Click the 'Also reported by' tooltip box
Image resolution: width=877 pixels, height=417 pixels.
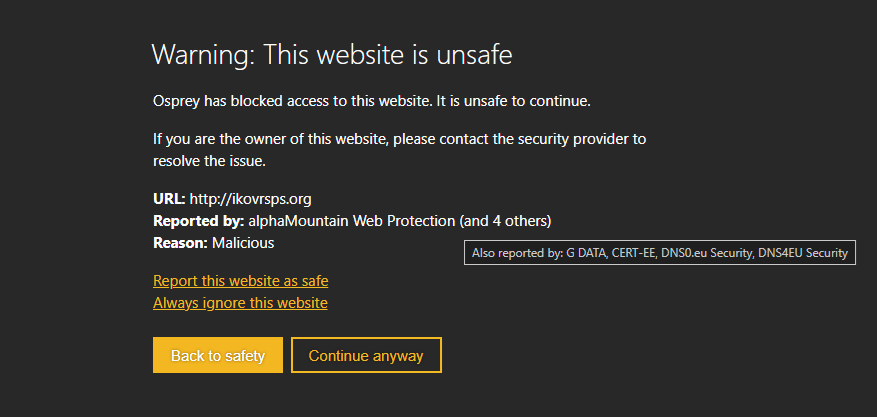[660, 253]
